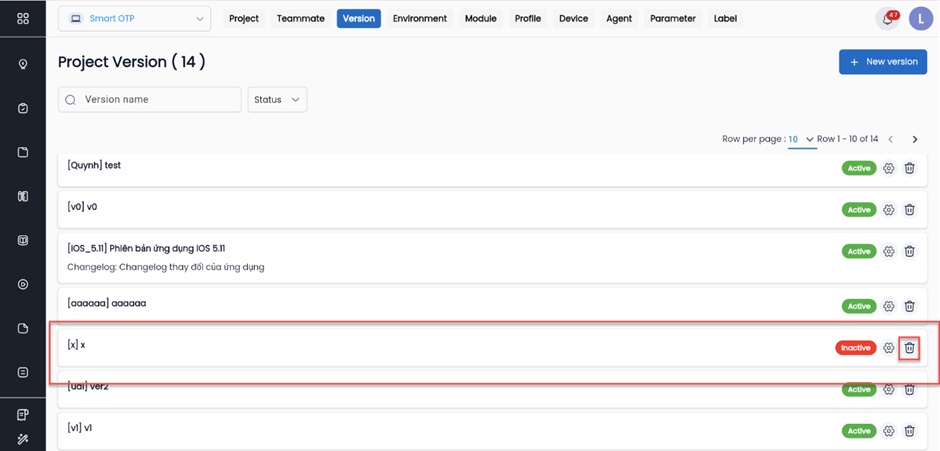Toggle the Inactive status badge on [x] x
940x451 pixels.
tap(855, 348)
